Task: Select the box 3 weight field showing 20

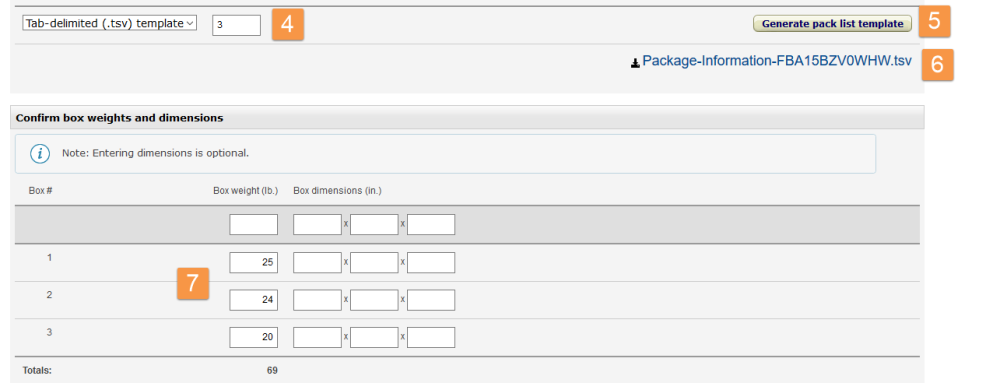Action: (x=254, y=338)
